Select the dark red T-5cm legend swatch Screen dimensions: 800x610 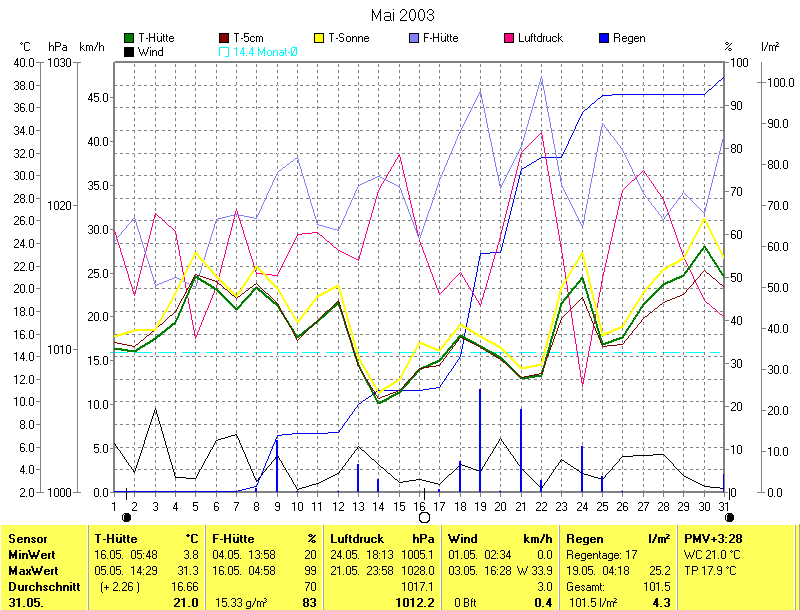click(224, 38)
